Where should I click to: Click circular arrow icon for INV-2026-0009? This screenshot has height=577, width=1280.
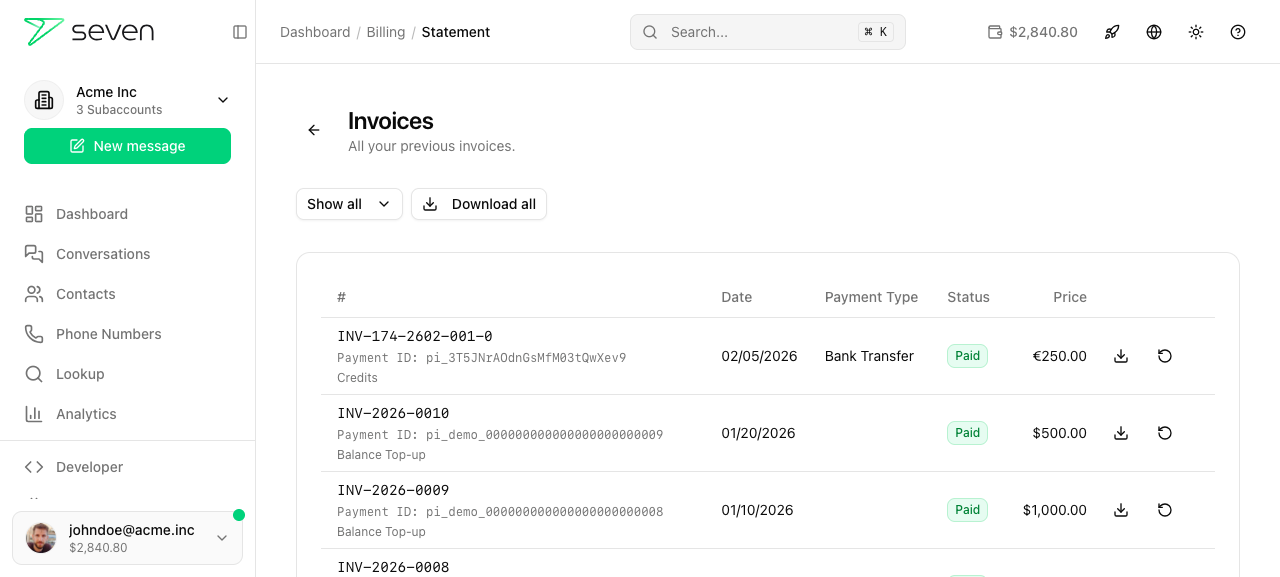[x=1165, y=510]
